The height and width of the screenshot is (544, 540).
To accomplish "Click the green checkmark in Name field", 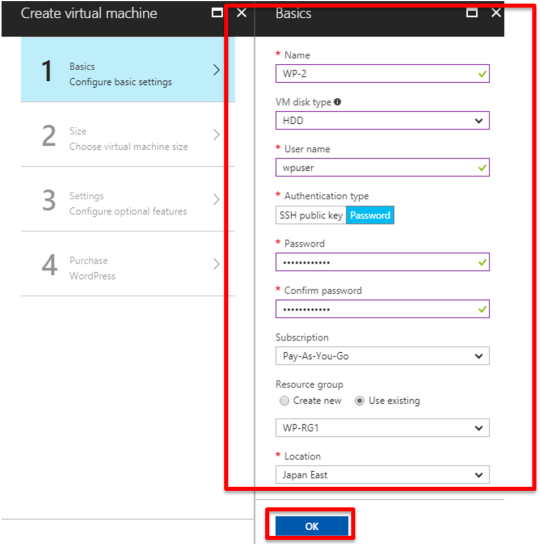I will (x=482, y=74).
